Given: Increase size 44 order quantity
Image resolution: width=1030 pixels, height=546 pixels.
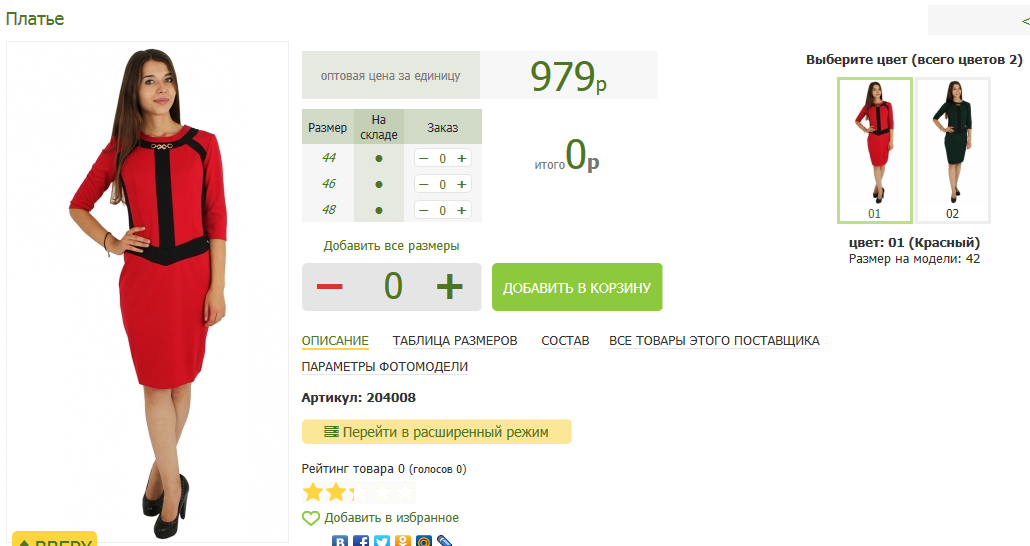Looking at the screenshot, I should point(462,158).
